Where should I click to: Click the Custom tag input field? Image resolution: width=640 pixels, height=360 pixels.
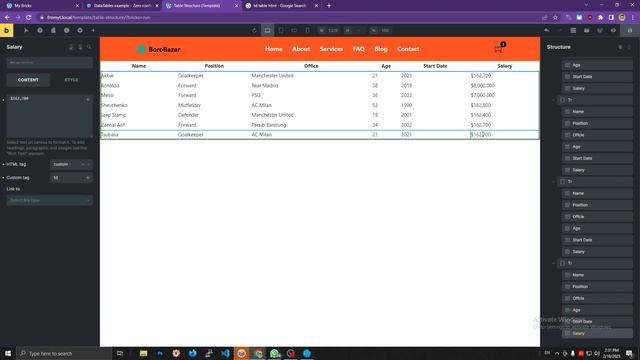[71, 178]
